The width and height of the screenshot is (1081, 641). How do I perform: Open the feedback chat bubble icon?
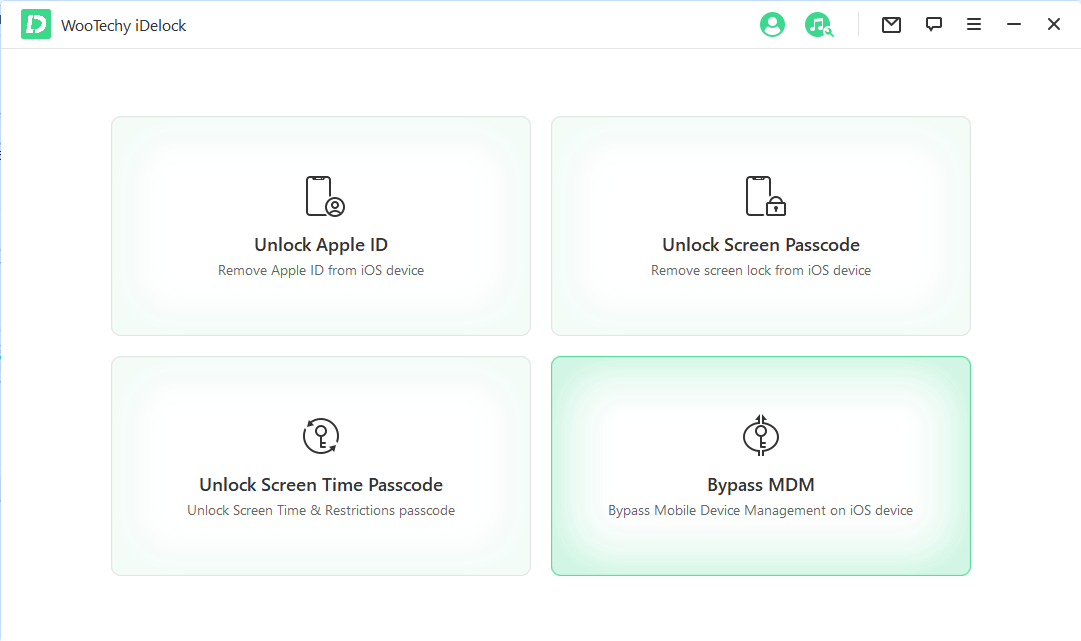(934, 25)
